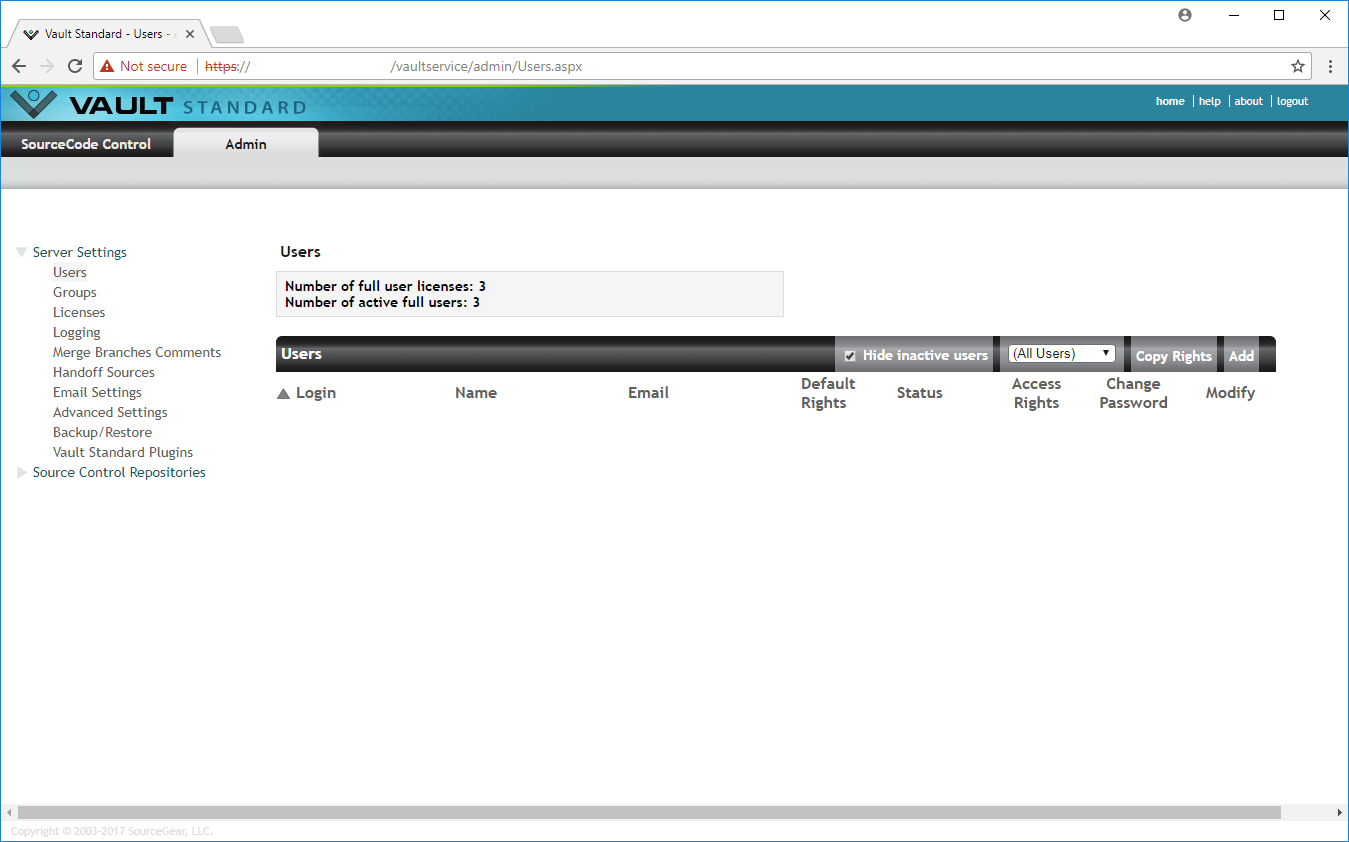This screenshot has width=1349, height=842.
Task: Sort users by the Email column
Action: (648, 393)
